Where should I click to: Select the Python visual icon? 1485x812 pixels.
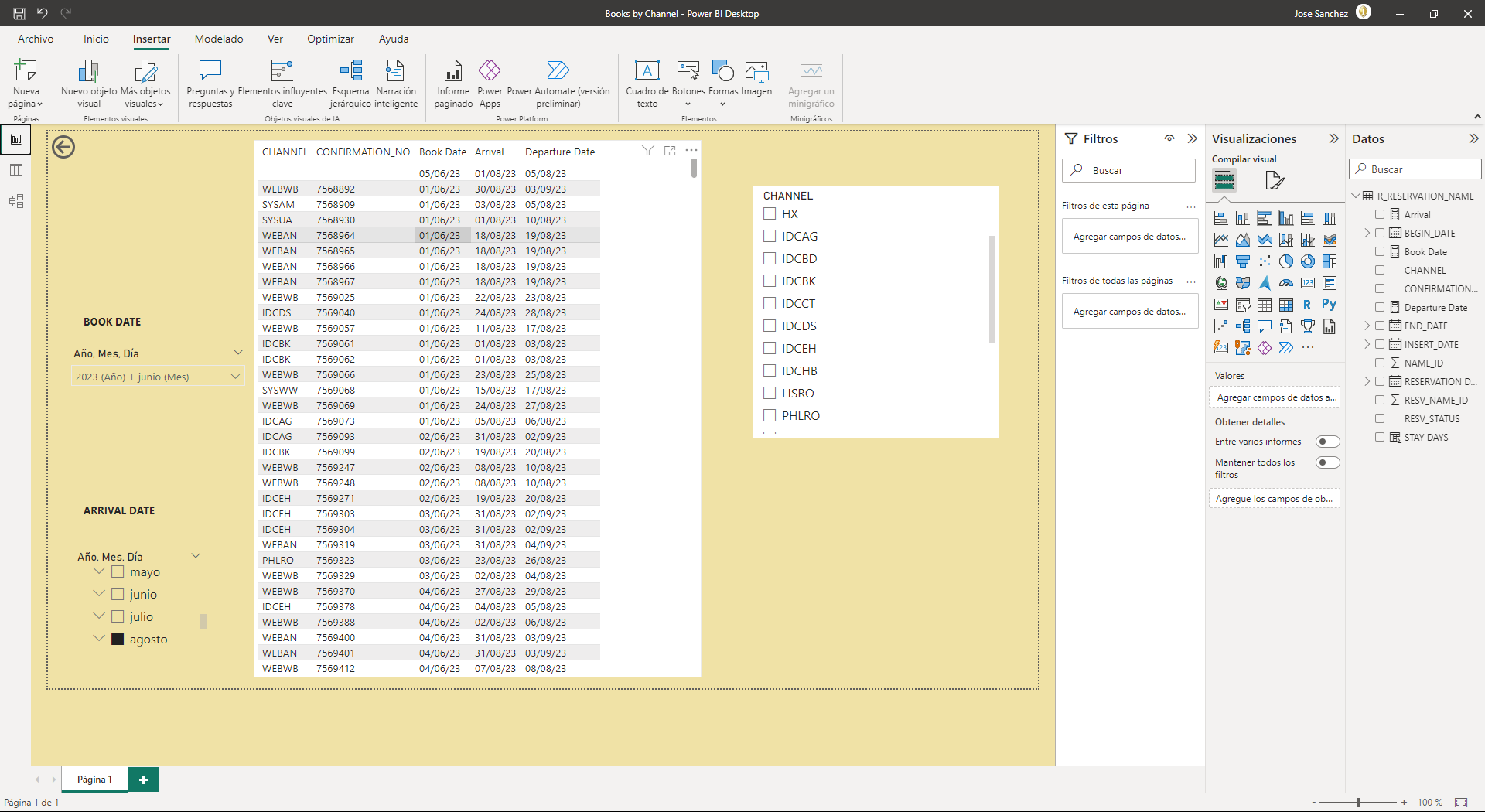point(1329,305)
